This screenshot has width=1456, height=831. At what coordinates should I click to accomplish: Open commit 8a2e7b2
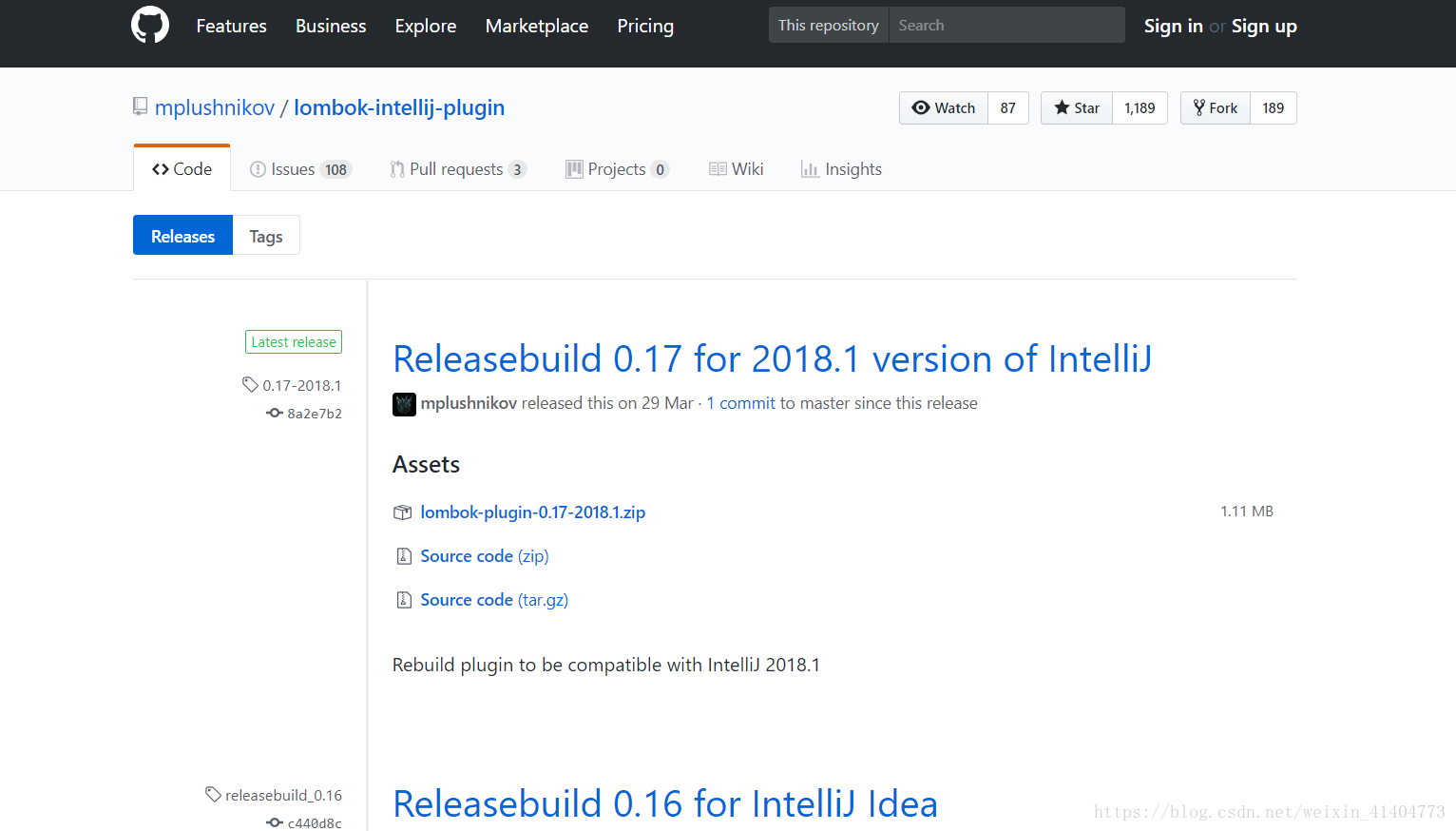(x=315, y=414)
